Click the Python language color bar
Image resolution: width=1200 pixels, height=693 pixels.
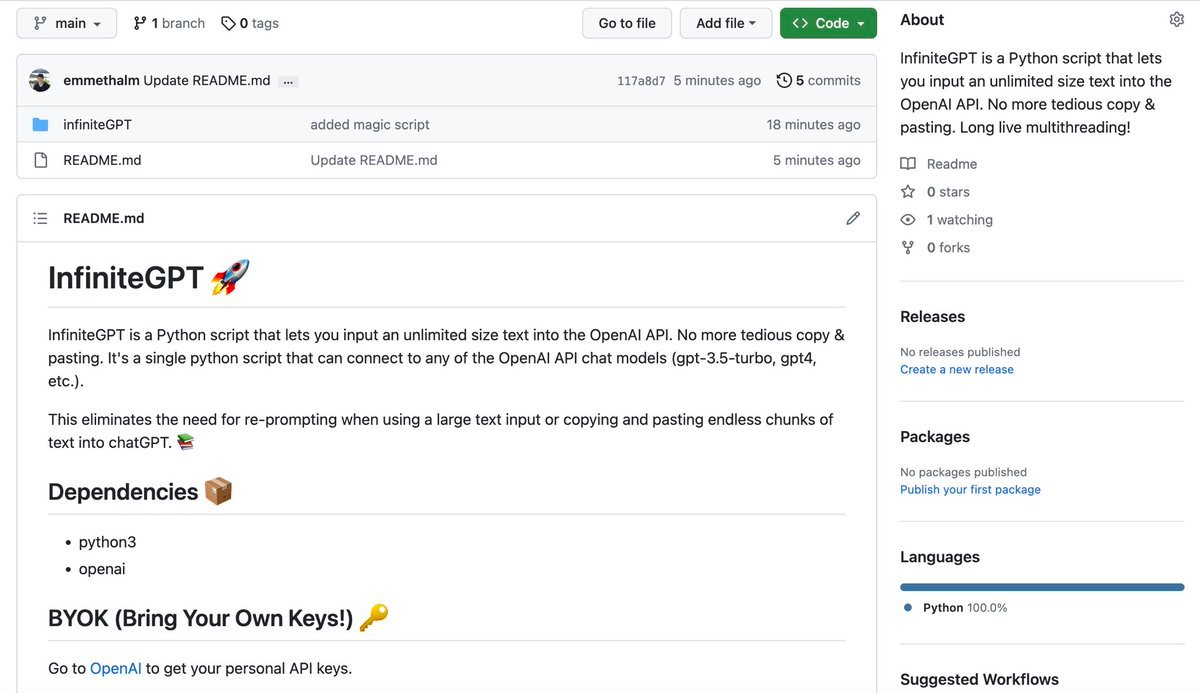pyautogui.click(x=1042, y=587)
